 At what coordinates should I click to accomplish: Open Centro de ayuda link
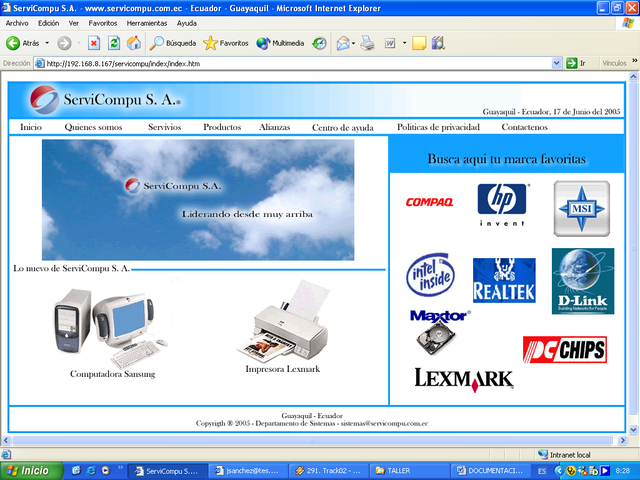click(343, 128)
